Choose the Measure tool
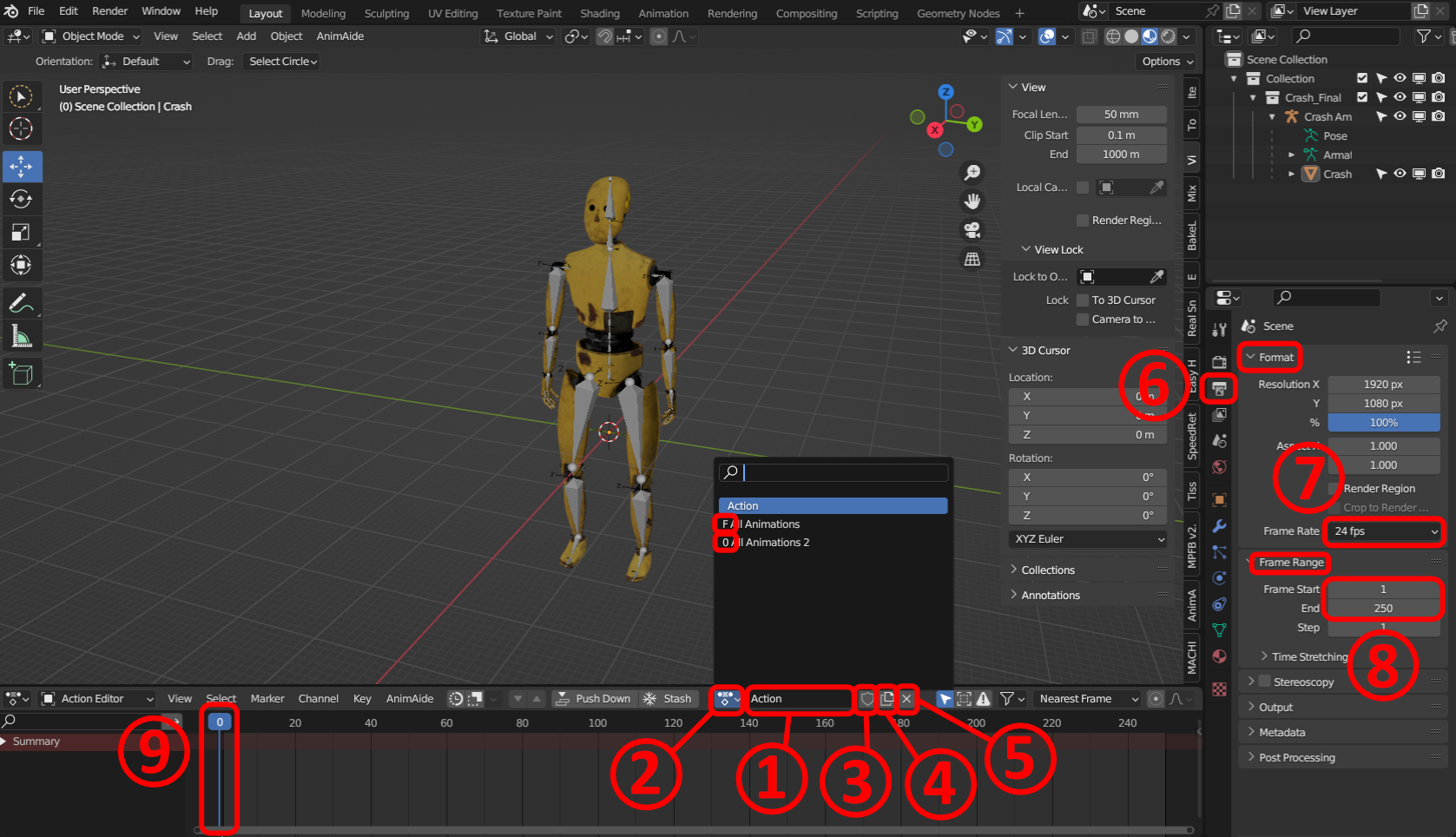Viewport: 1456px width, 837px height. [21, 336]
